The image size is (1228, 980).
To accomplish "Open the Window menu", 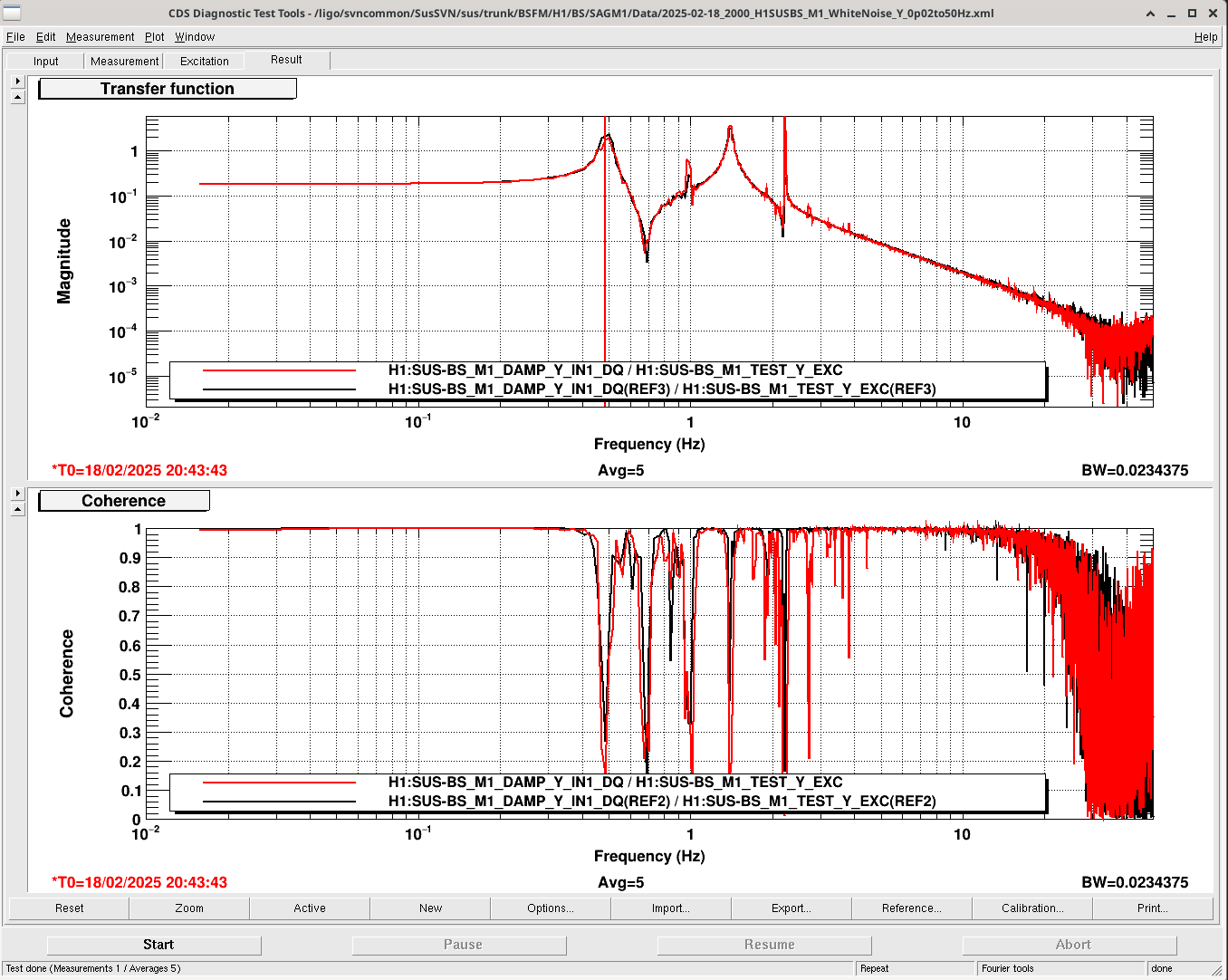I will (x=195, y=37).
